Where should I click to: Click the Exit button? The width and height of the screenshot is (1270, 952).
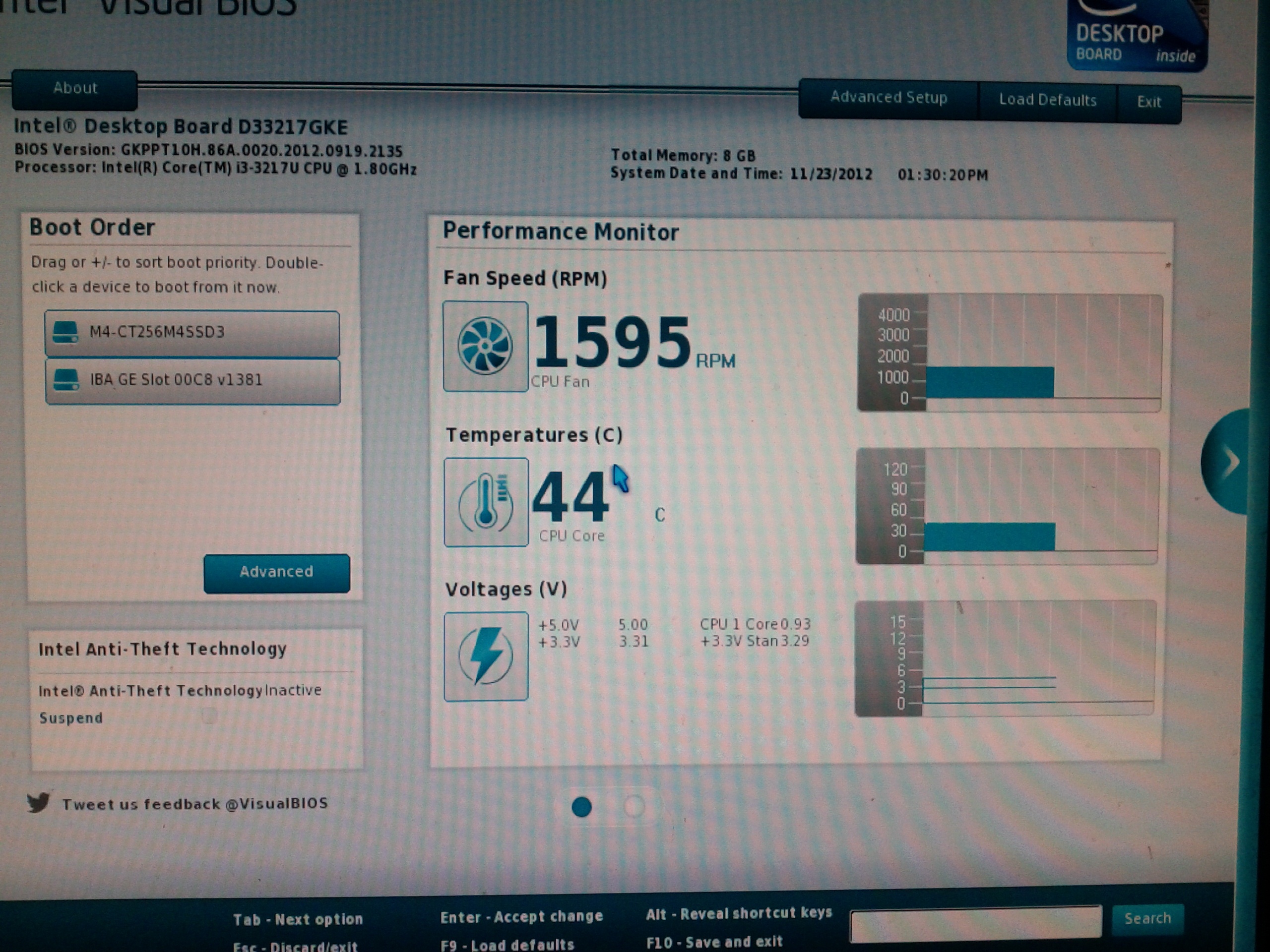coord(1149,103)
